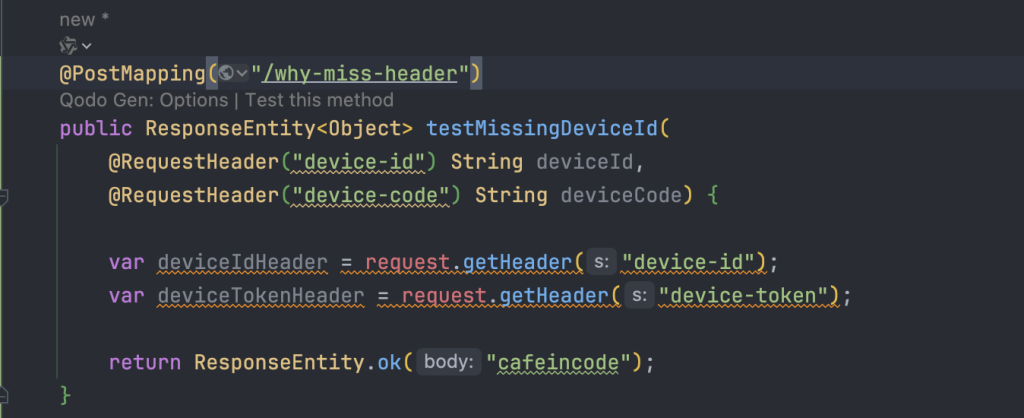
Task: Click the deviceTokenHeader variable
Action: (x=261, y=296)
